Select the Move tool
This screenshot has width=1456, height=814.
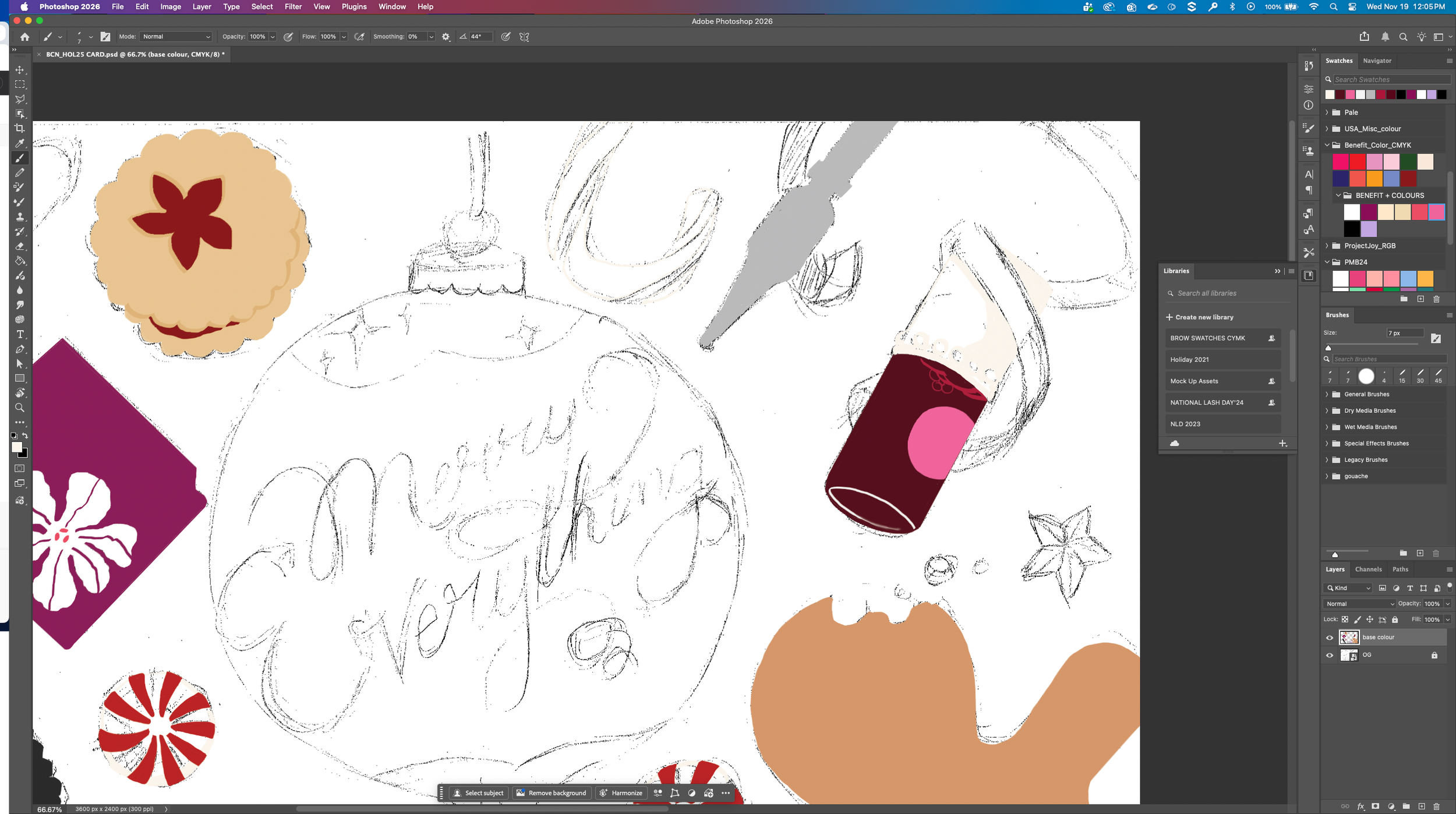(20, 70)
